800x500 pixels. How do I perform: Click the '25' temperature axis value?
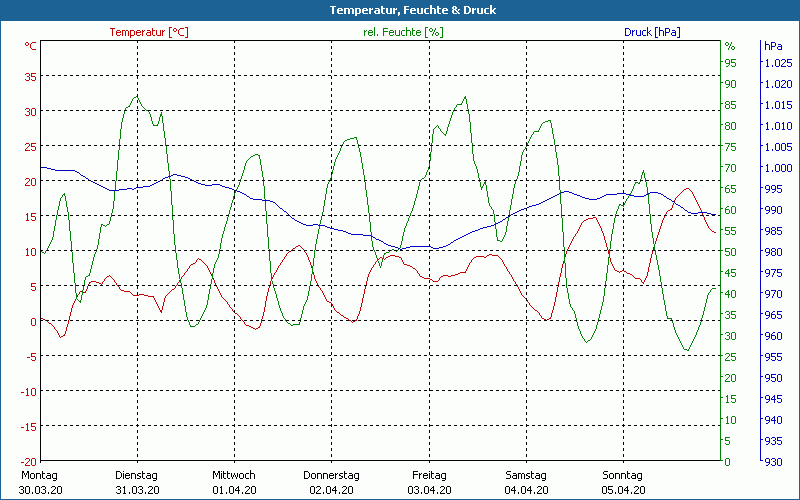pyautogui.click(x=31, y=147)
